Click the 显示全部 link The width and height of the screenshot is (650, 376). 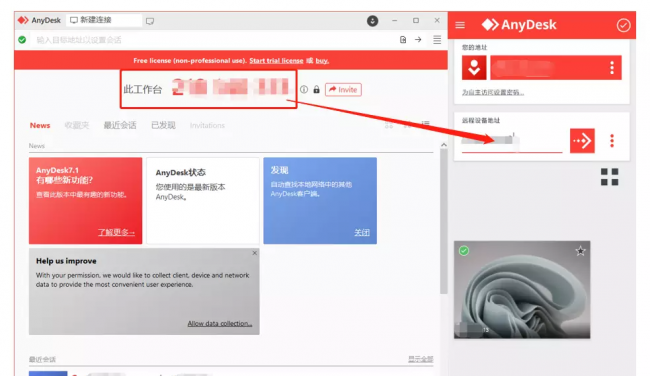click(x=420, y=359)
